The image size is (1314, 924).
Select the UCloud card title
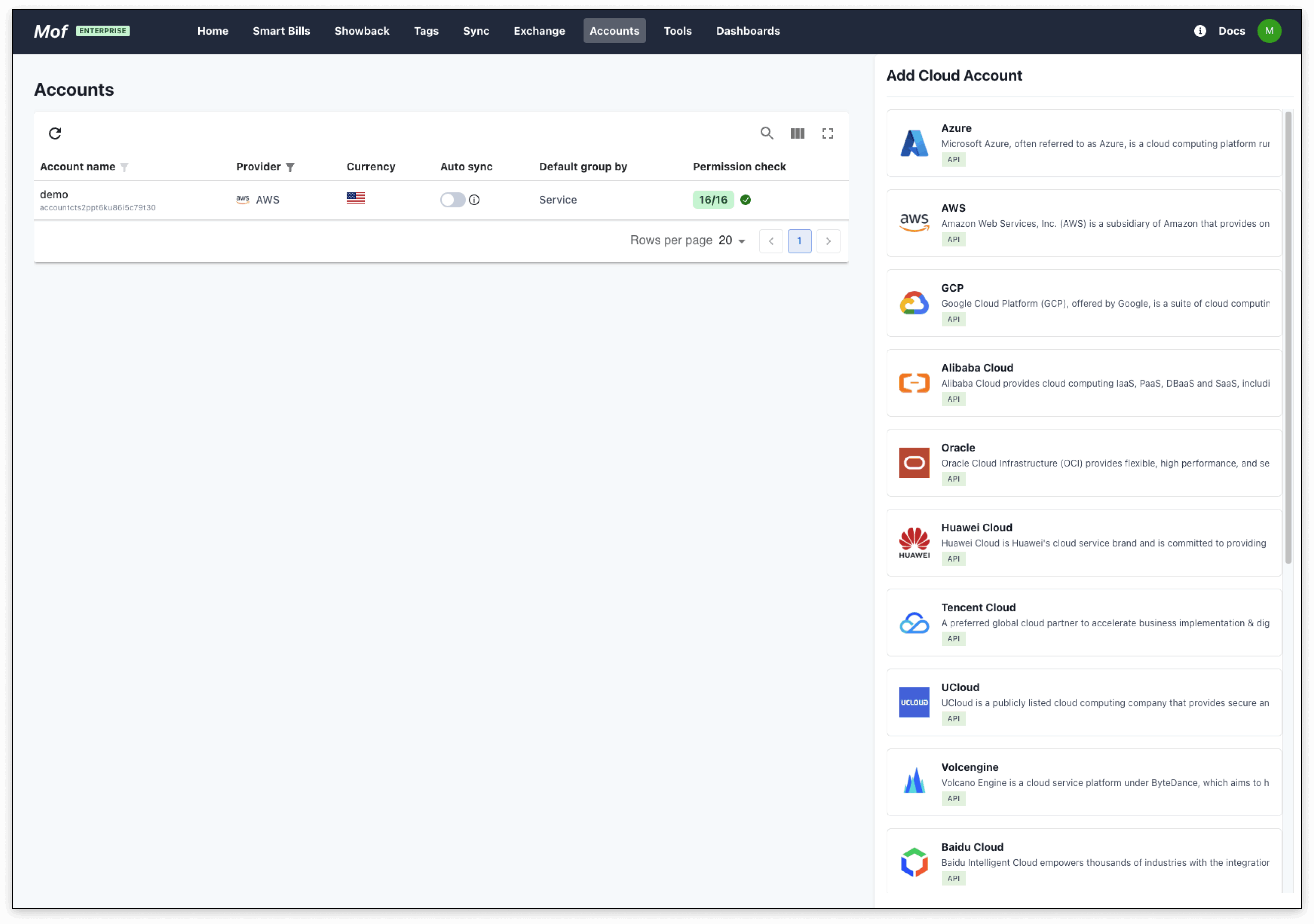[960, 687]
